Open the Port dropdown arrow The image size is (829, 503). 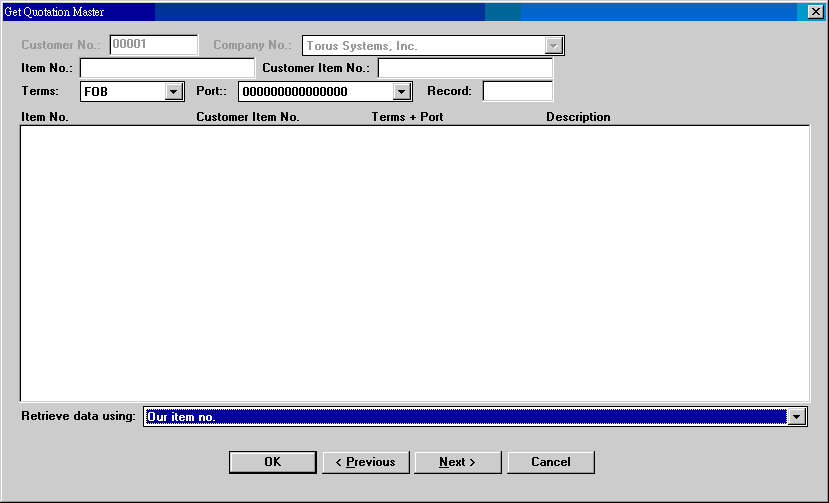(x=402, y=92)
